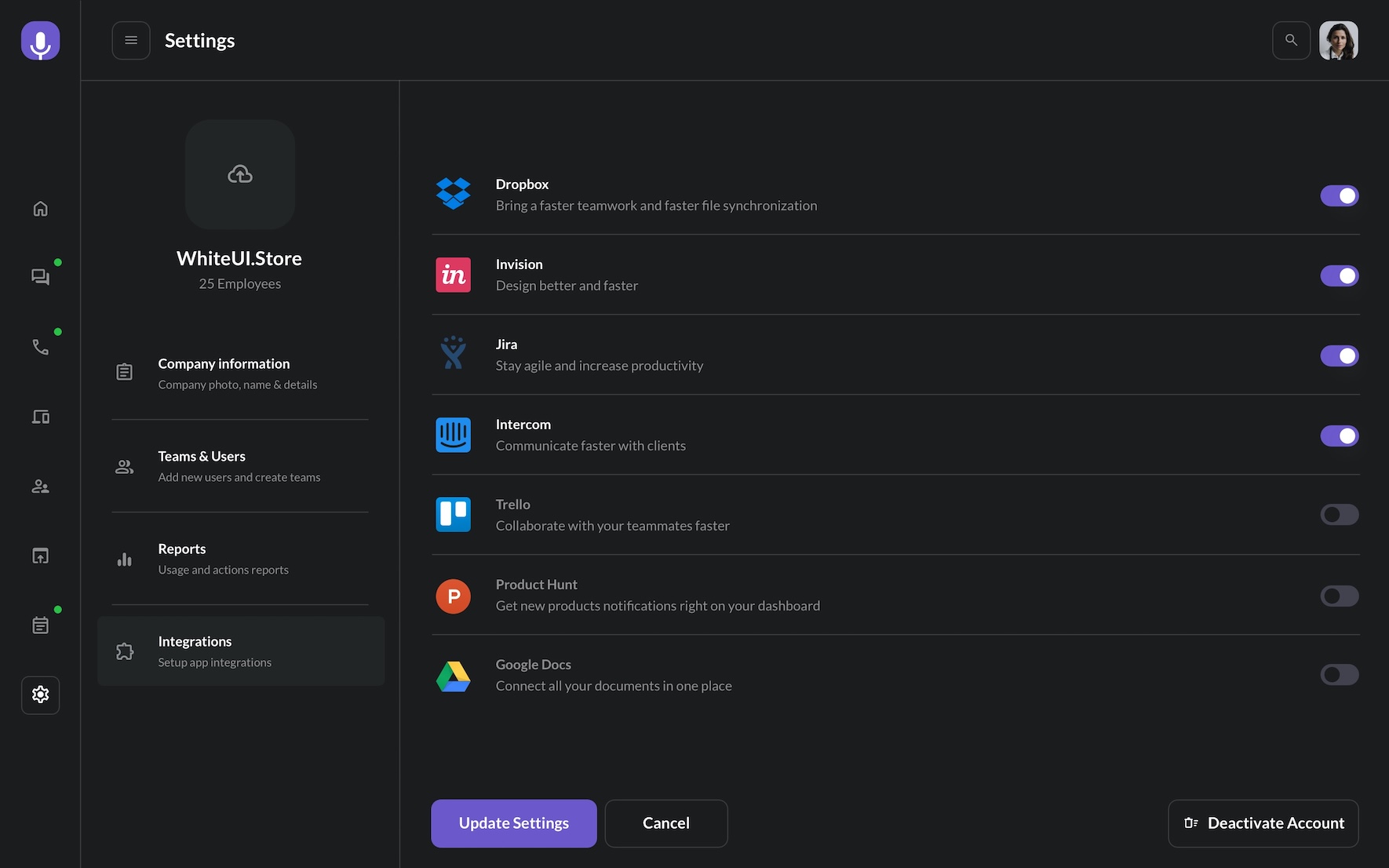
Task: Switch to the Teams & Users section
Action: point(239,465)
